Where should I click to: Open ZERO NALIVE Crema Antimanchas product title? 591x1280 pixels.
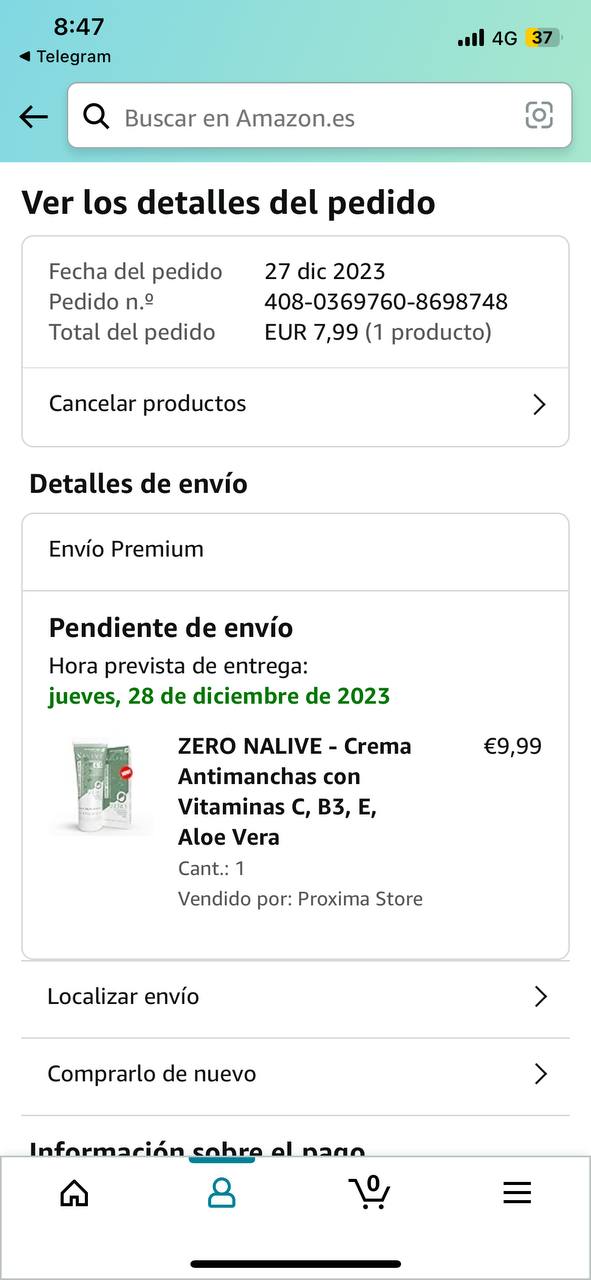pyautogui.click(x=295, y=791)
